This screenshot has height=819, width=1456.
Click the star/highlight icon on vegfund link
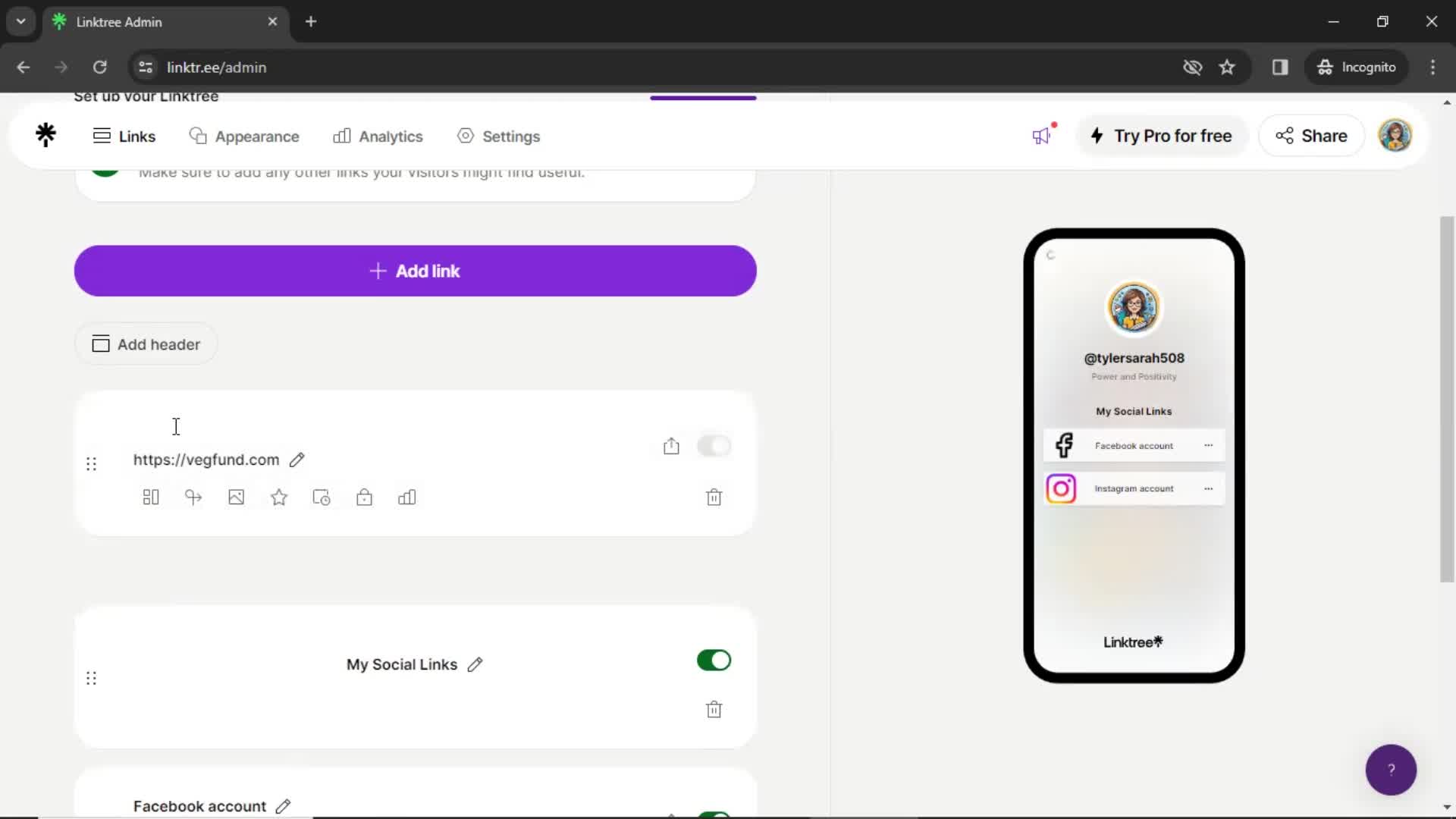coord(279,498)
